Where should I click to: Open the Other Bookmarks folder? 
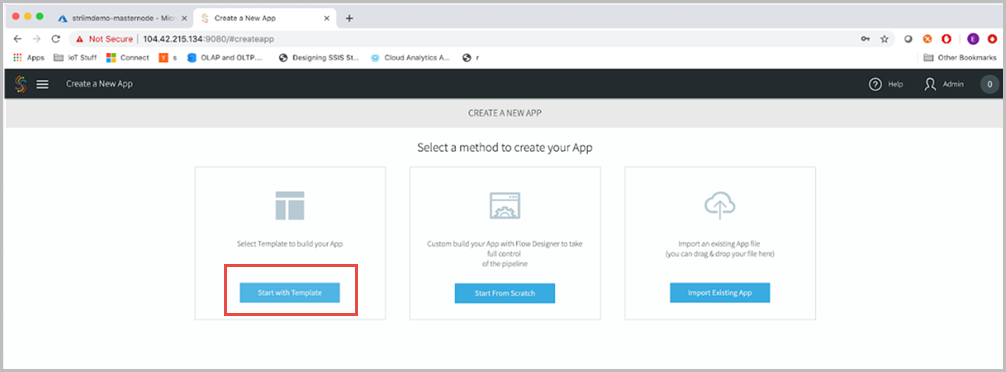960,58
